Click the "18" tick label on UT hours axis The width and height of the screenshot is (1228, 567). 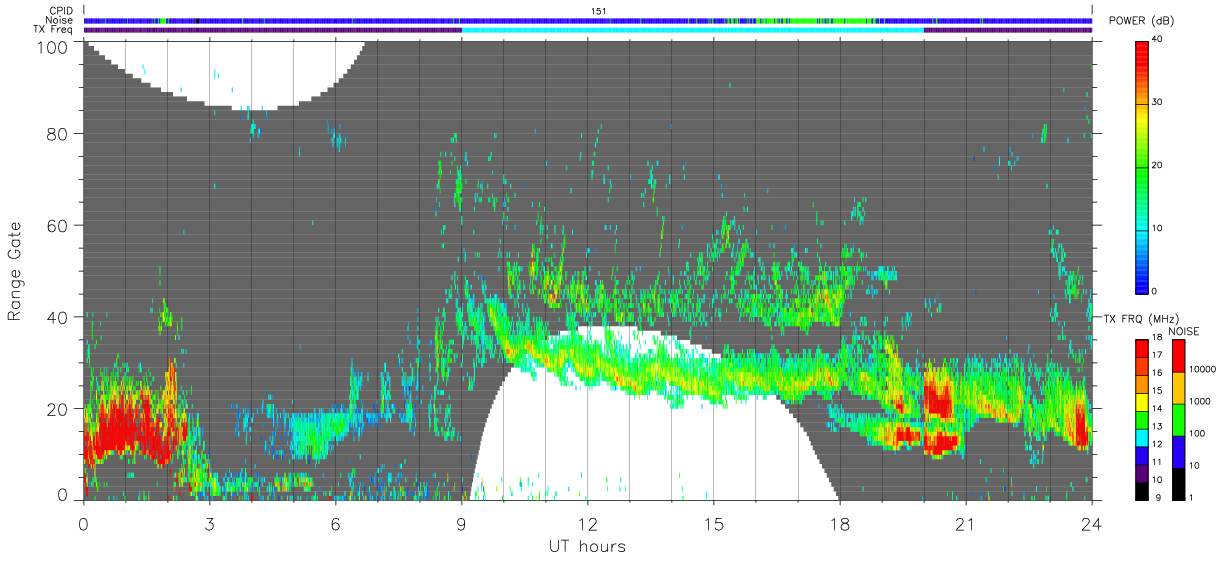coord(840,523)
